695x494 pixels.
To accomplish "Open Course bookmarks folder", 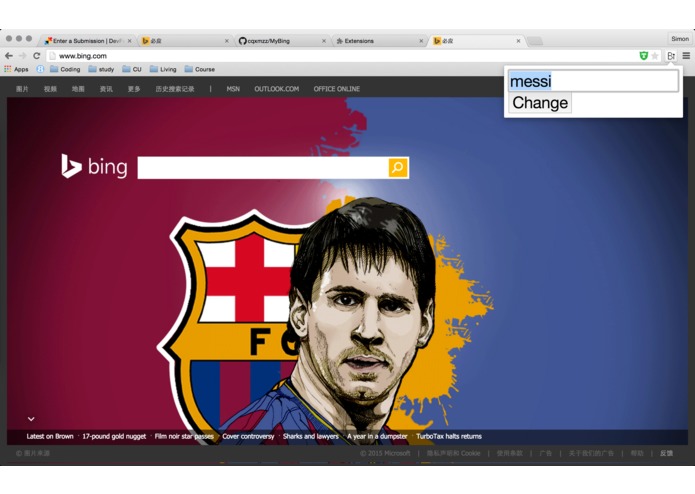I will pos(200,69).
